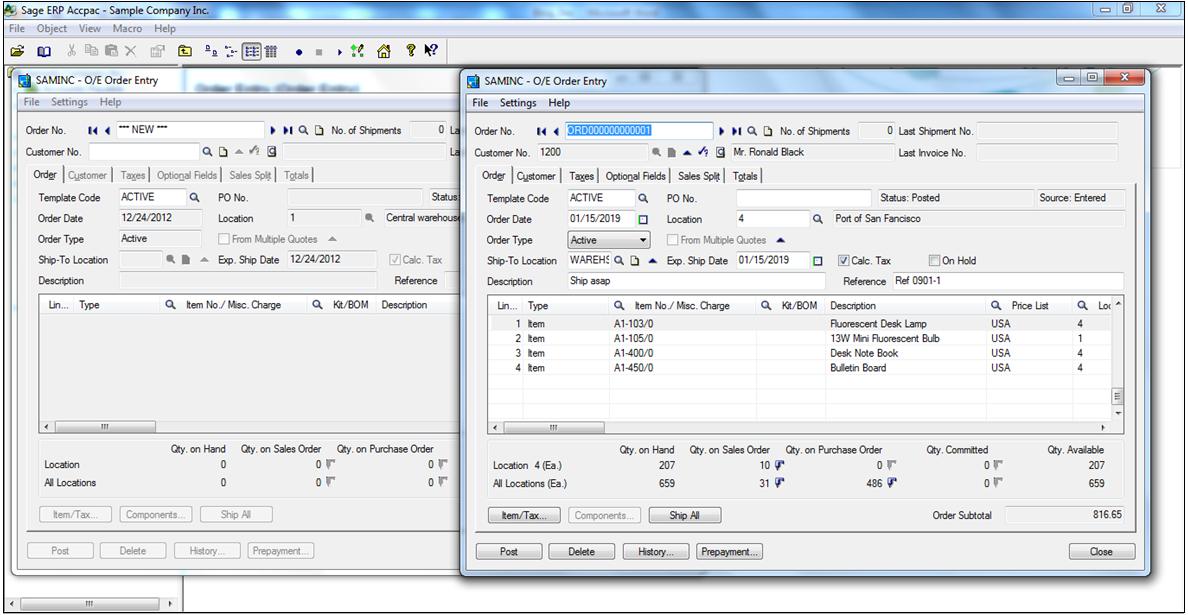Screen dimensions: 1188x615
Task: Open Ship-To Location finder in front window
Action: 619,261
